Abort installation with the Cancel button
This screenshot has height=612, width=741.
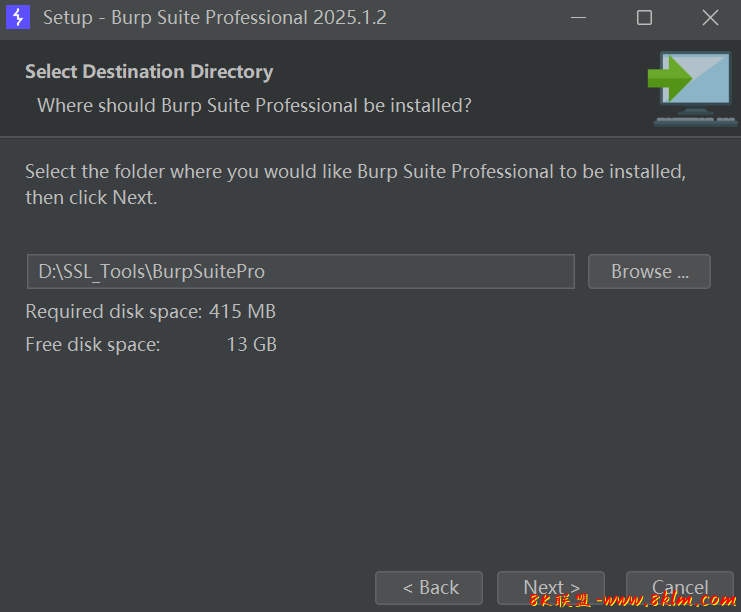pyautogui.click(x=680, y=587)
